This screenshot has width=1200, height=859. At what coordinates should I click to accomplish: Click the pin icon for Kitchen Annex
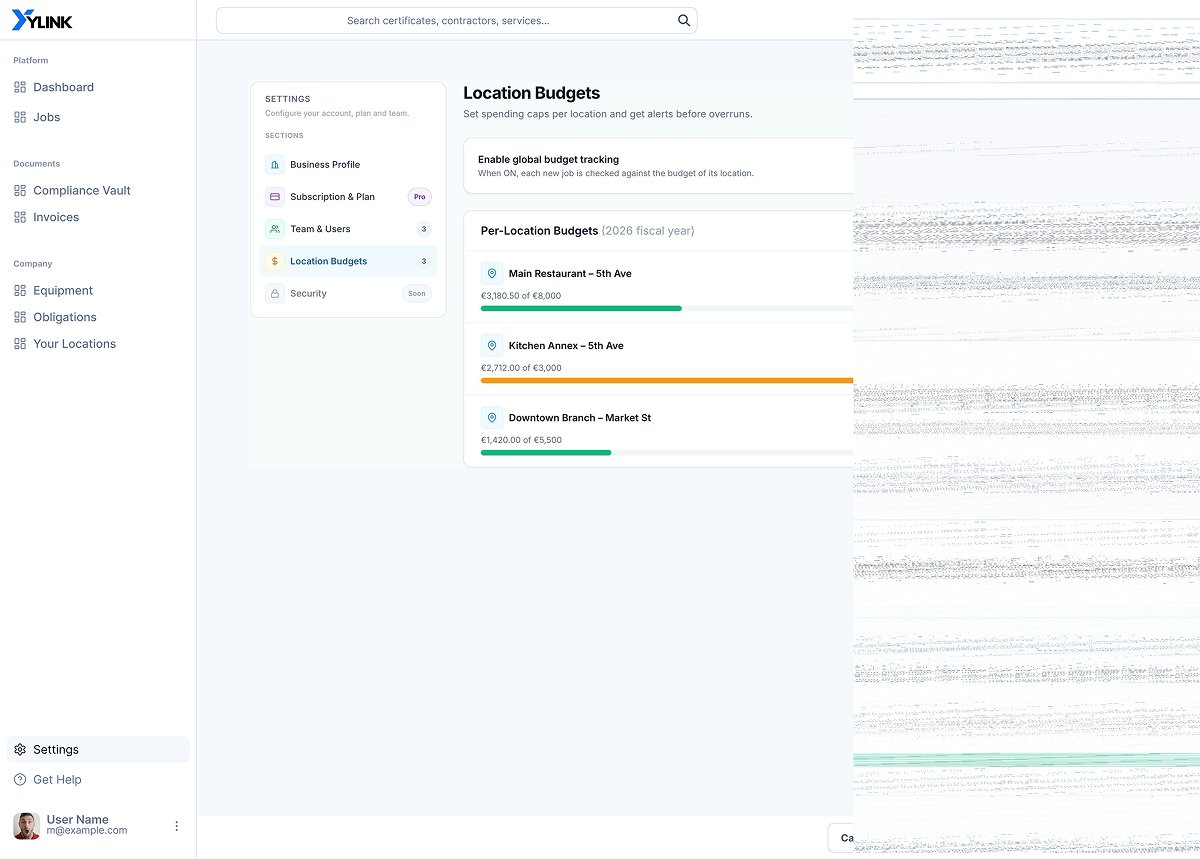pyautogui.click(x=492, y=345)
